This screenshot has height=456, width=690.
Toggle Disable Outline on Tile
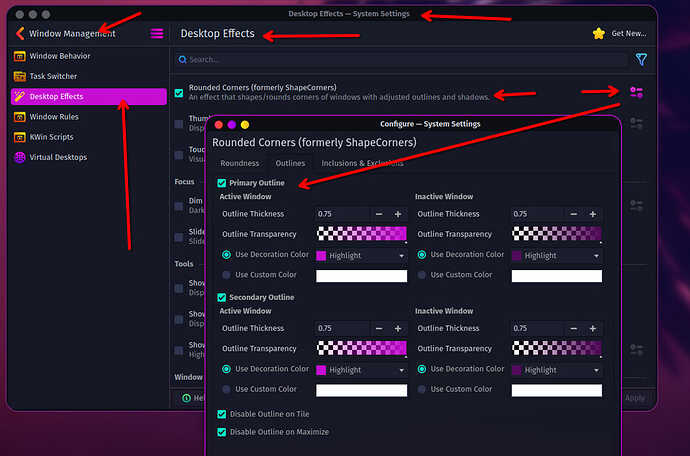(221, 414)
